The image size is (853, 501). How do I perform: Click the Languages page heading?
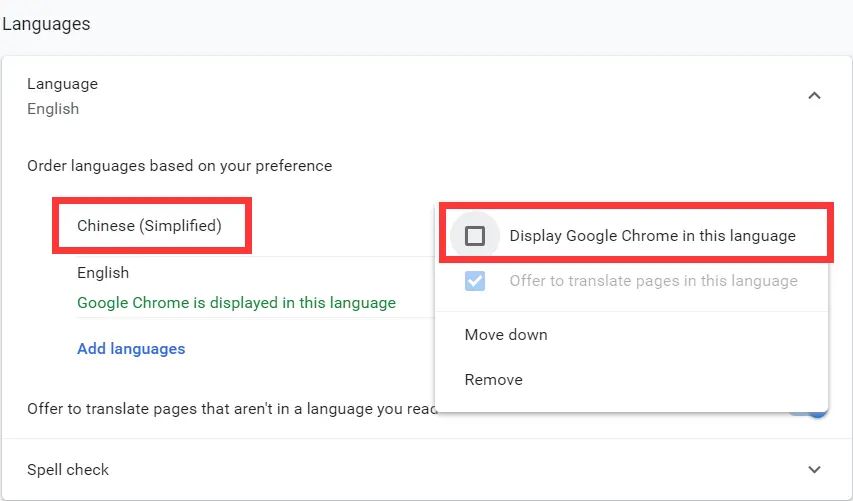pyautogui.click(x=46, y=24)
